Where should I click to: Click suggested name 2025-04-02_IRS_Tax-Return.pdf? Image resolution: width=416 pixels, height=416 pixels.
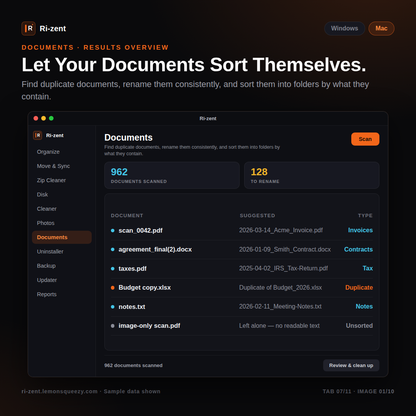[x=283, y=268]
